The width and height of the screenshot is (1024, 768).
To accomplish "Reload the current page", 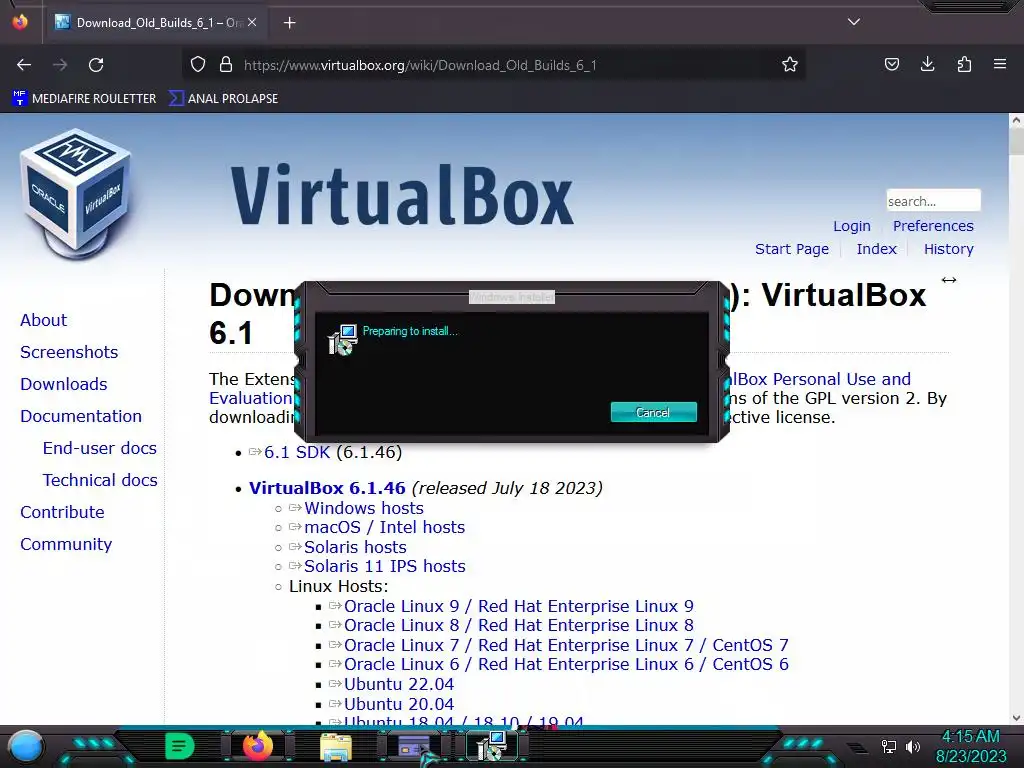I will 96,65.
